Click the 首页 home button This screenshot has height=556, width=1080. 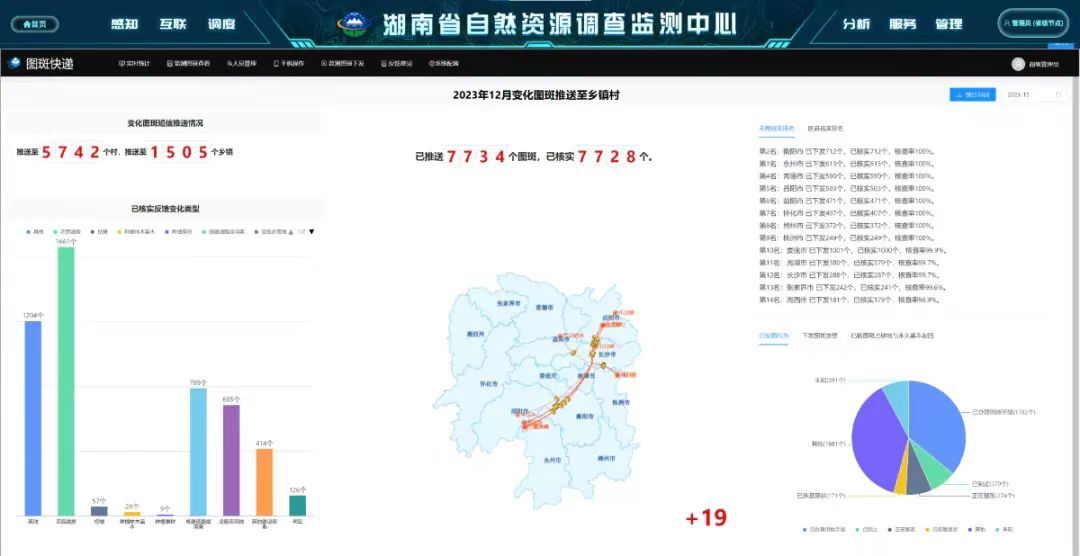point(34,24)
